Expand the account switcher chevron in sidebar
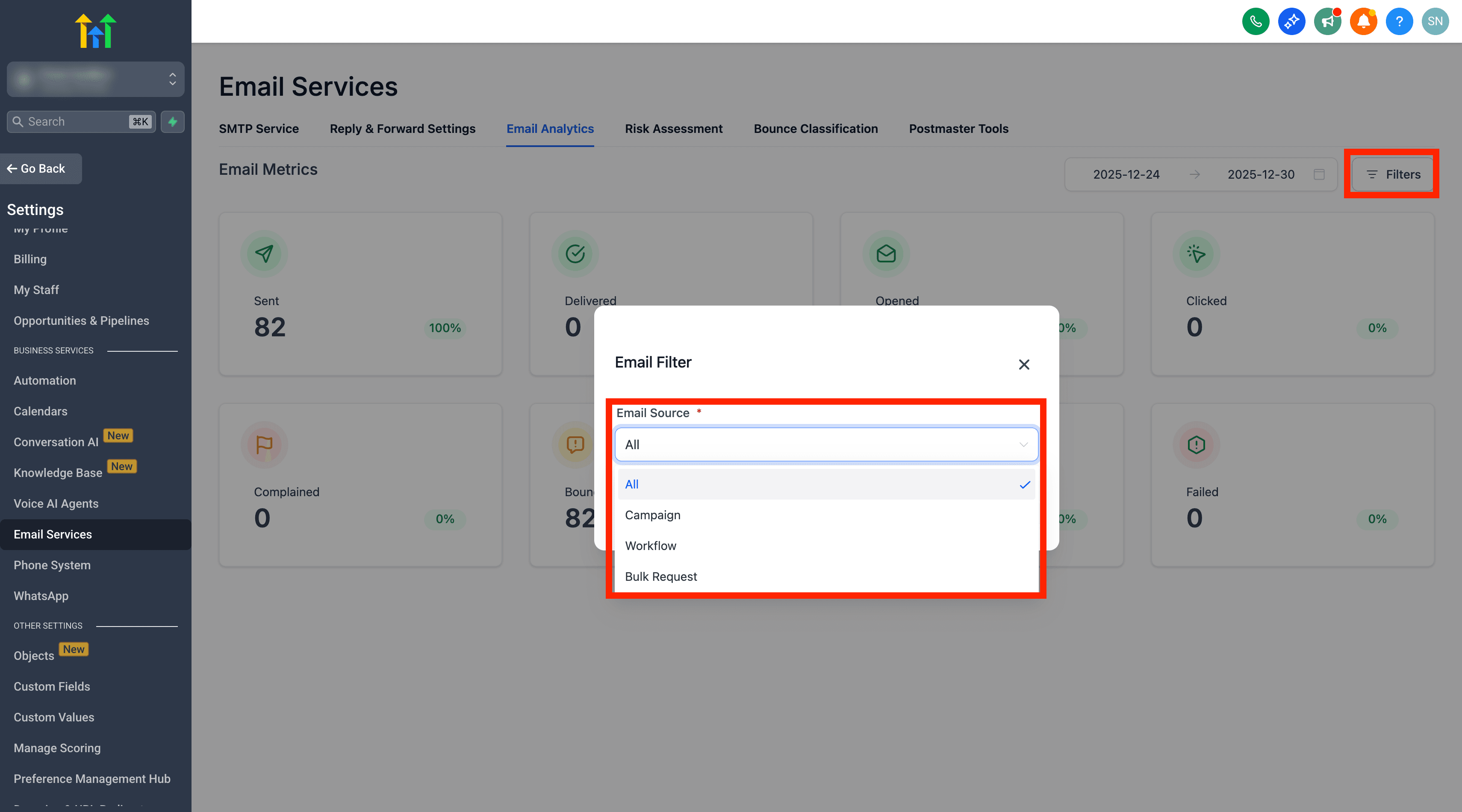 coord(172,79)
